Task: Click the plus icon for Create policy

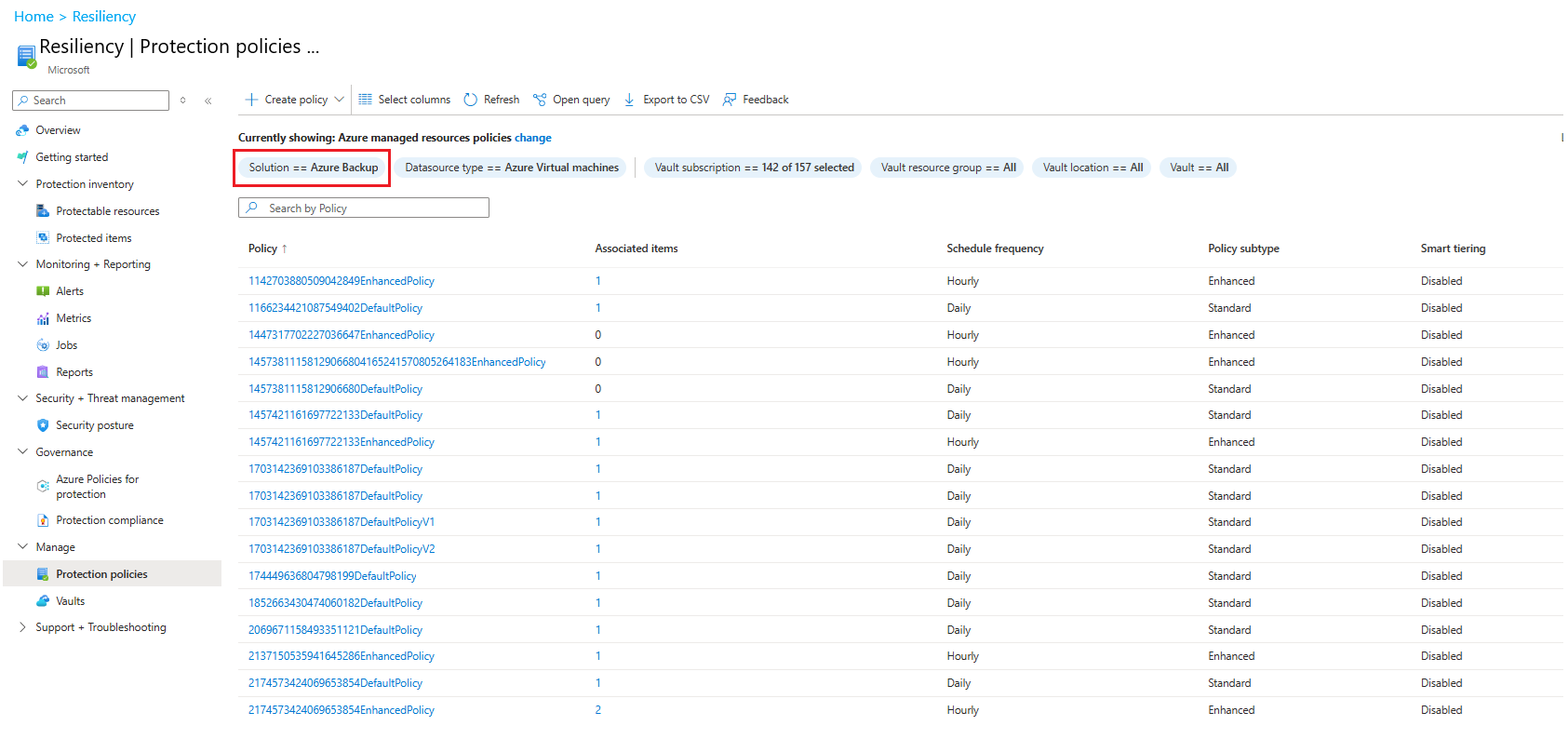Action: (251, 100)
